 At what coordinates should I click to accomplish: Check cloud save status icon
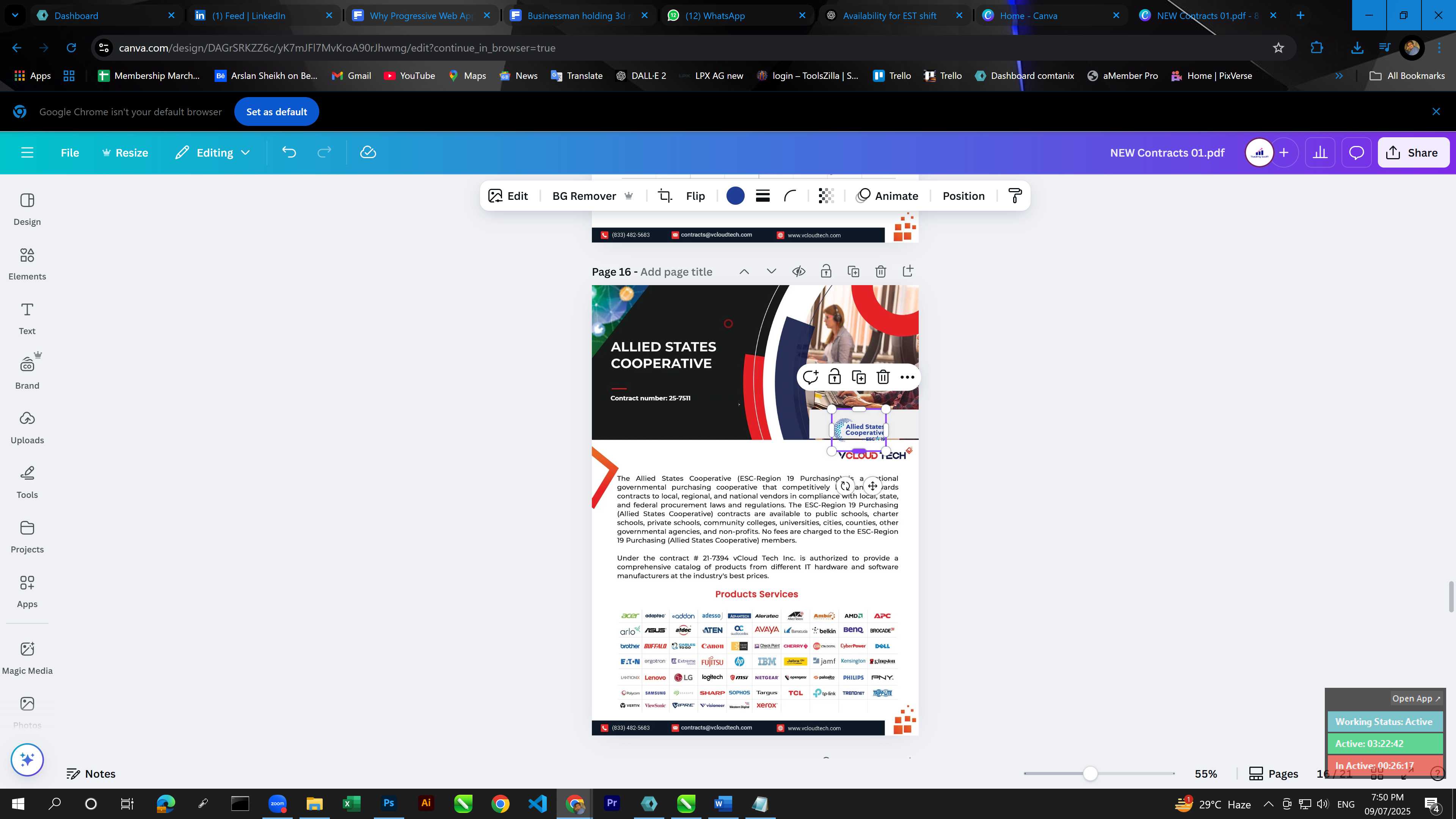coord(368,152)
